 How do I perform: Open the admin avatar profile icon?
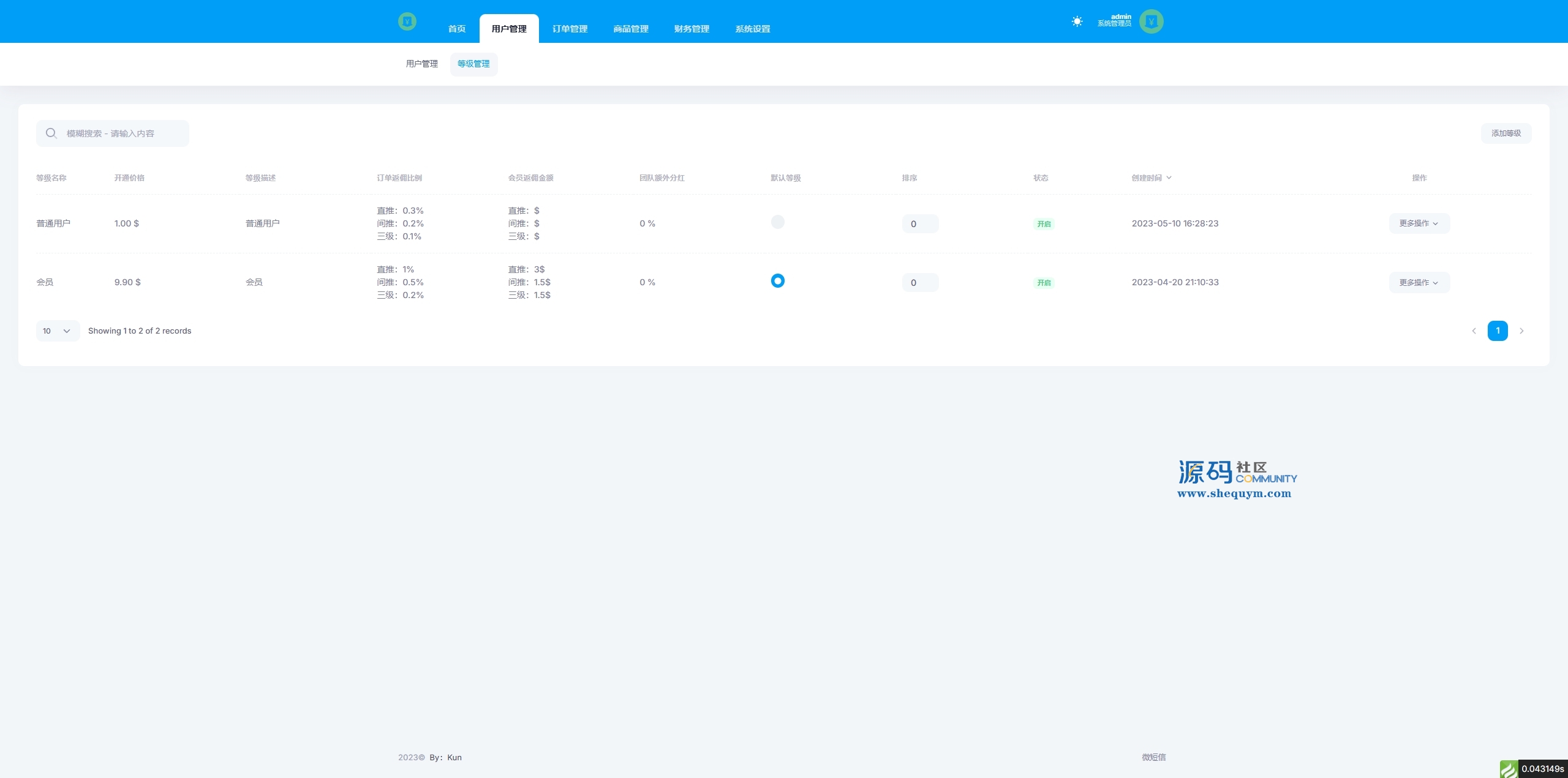1151,21
